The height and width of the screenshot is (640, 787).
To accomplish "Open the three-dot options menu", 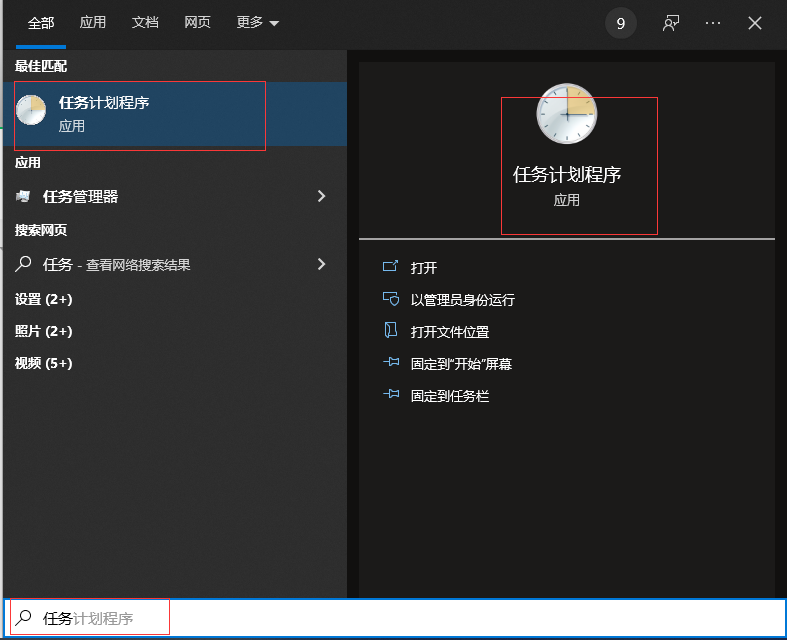I will point(713,23).
